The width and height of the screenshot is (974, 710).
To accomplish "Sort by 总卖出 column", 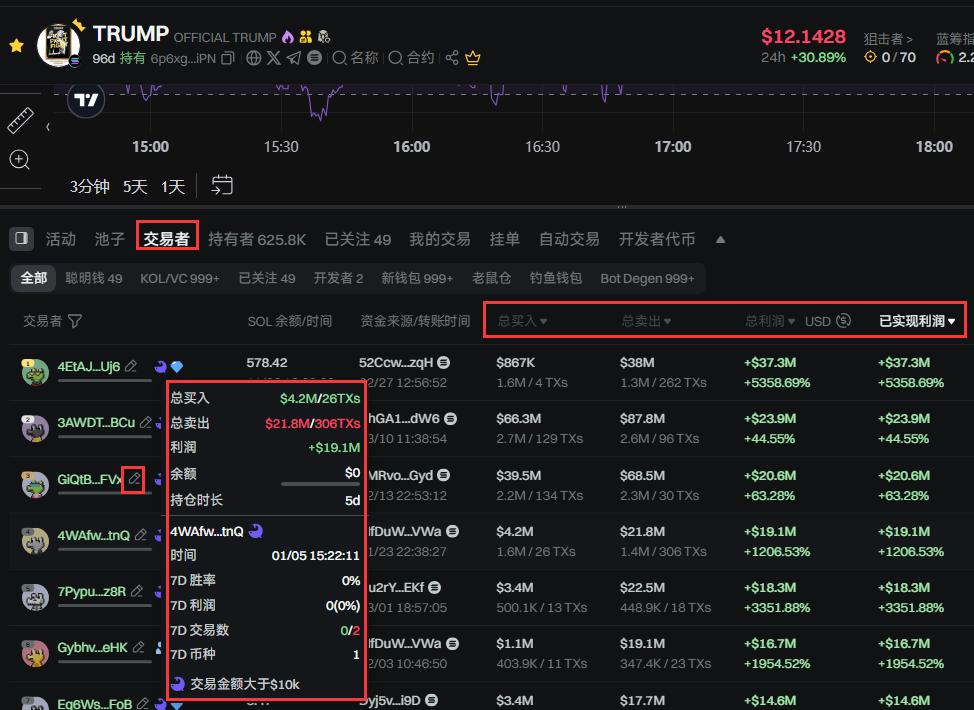I will coord(647,321).
